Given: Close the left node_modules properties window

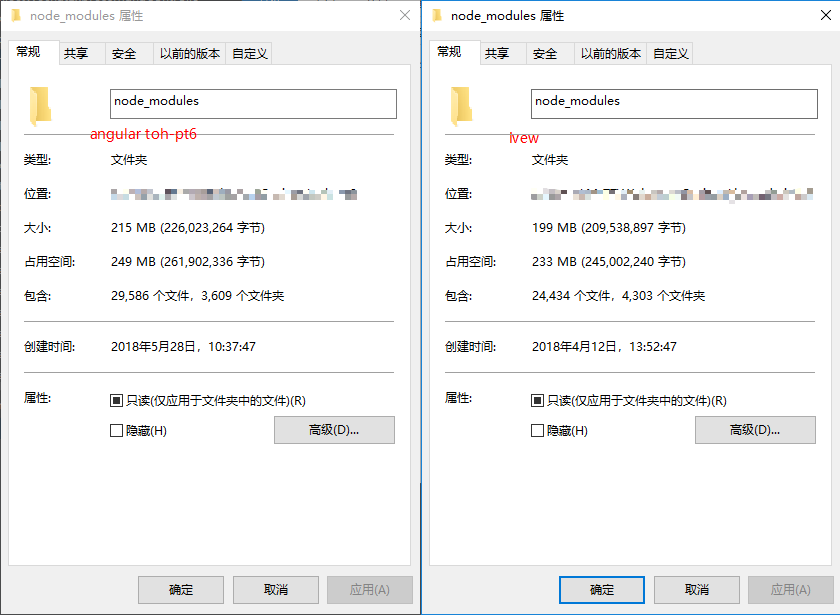Looking at the screenshot, I should (x=404, y=16).
